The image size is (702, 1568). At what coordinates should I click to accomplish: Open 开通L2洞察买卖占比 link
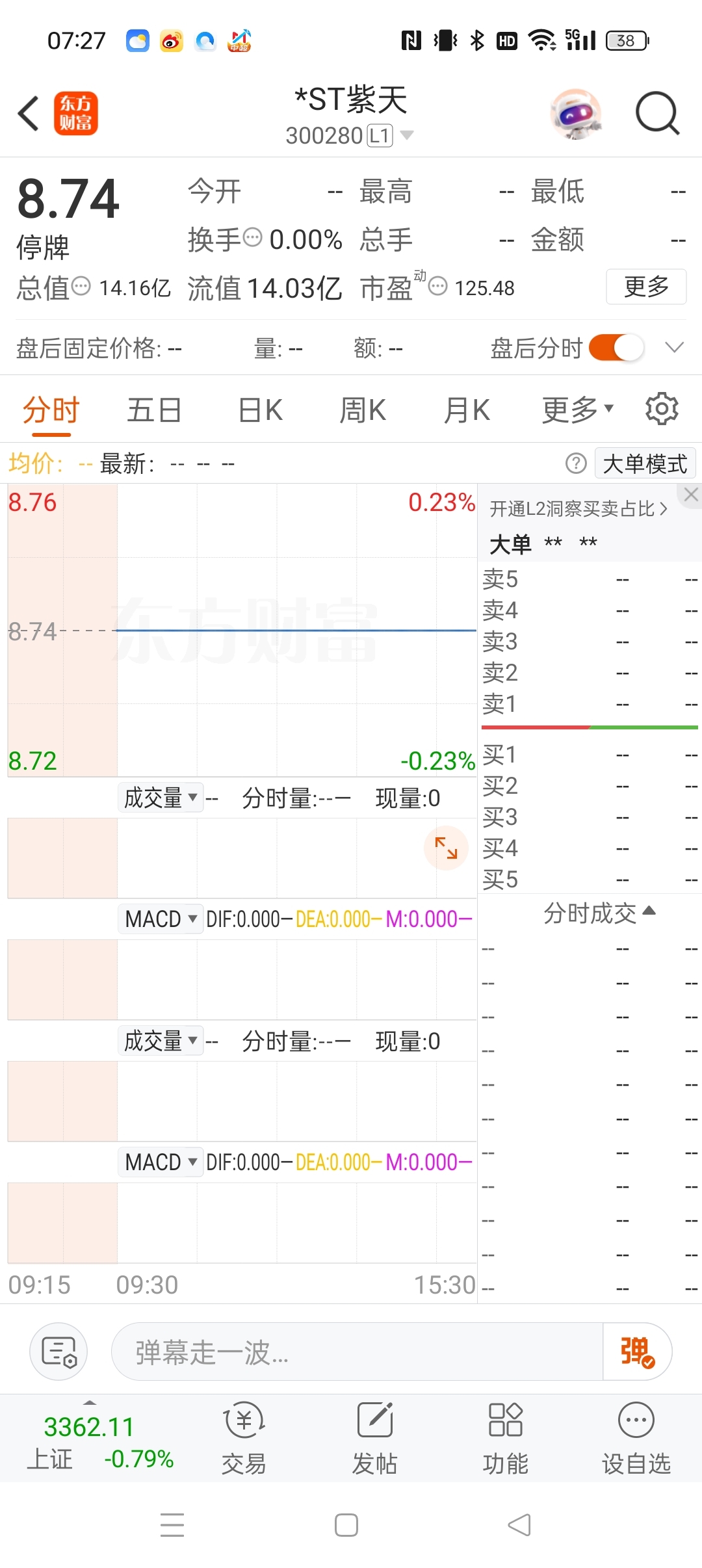tap(578, 508)
